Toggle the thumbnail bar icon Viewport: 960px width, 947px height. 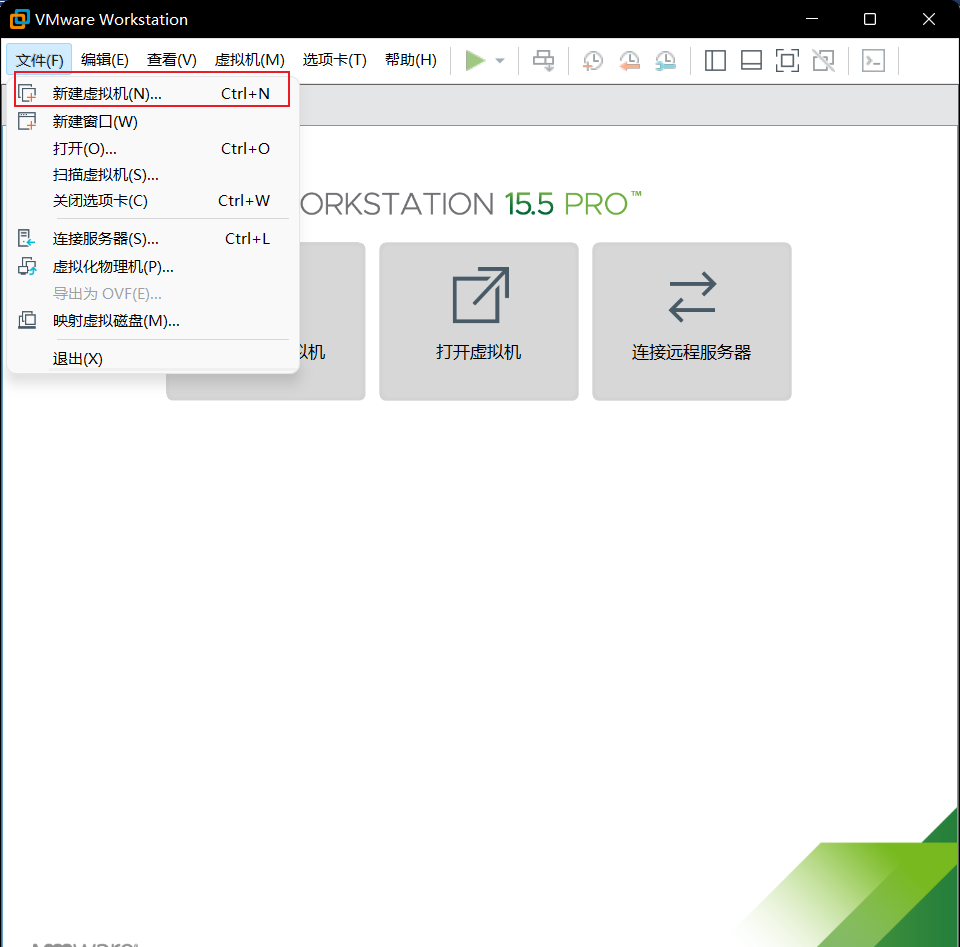point(751,61)
